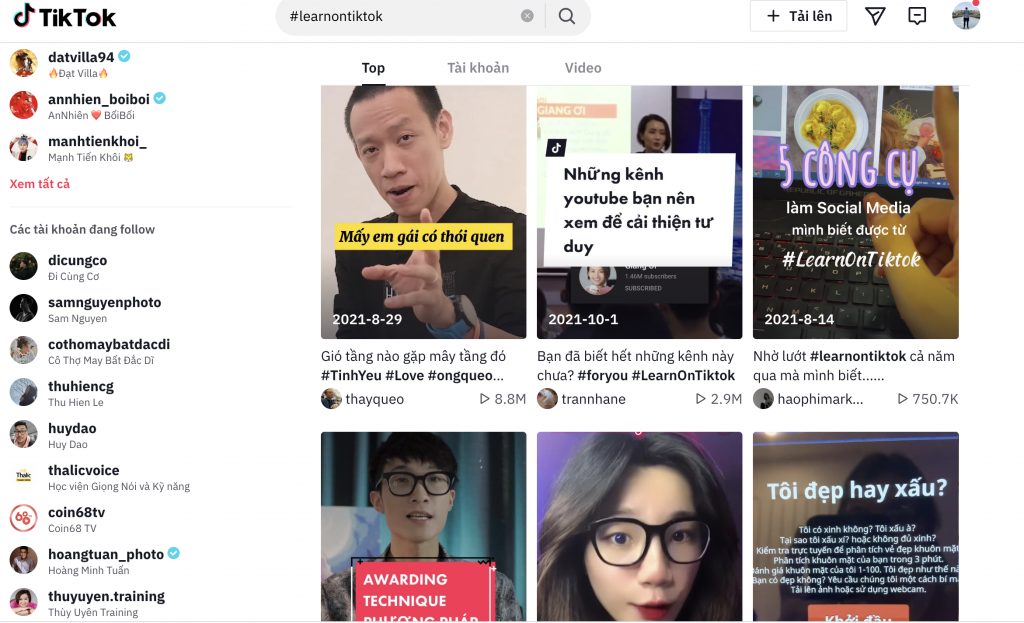Click the #Love hashtag

tap(404, 375)
